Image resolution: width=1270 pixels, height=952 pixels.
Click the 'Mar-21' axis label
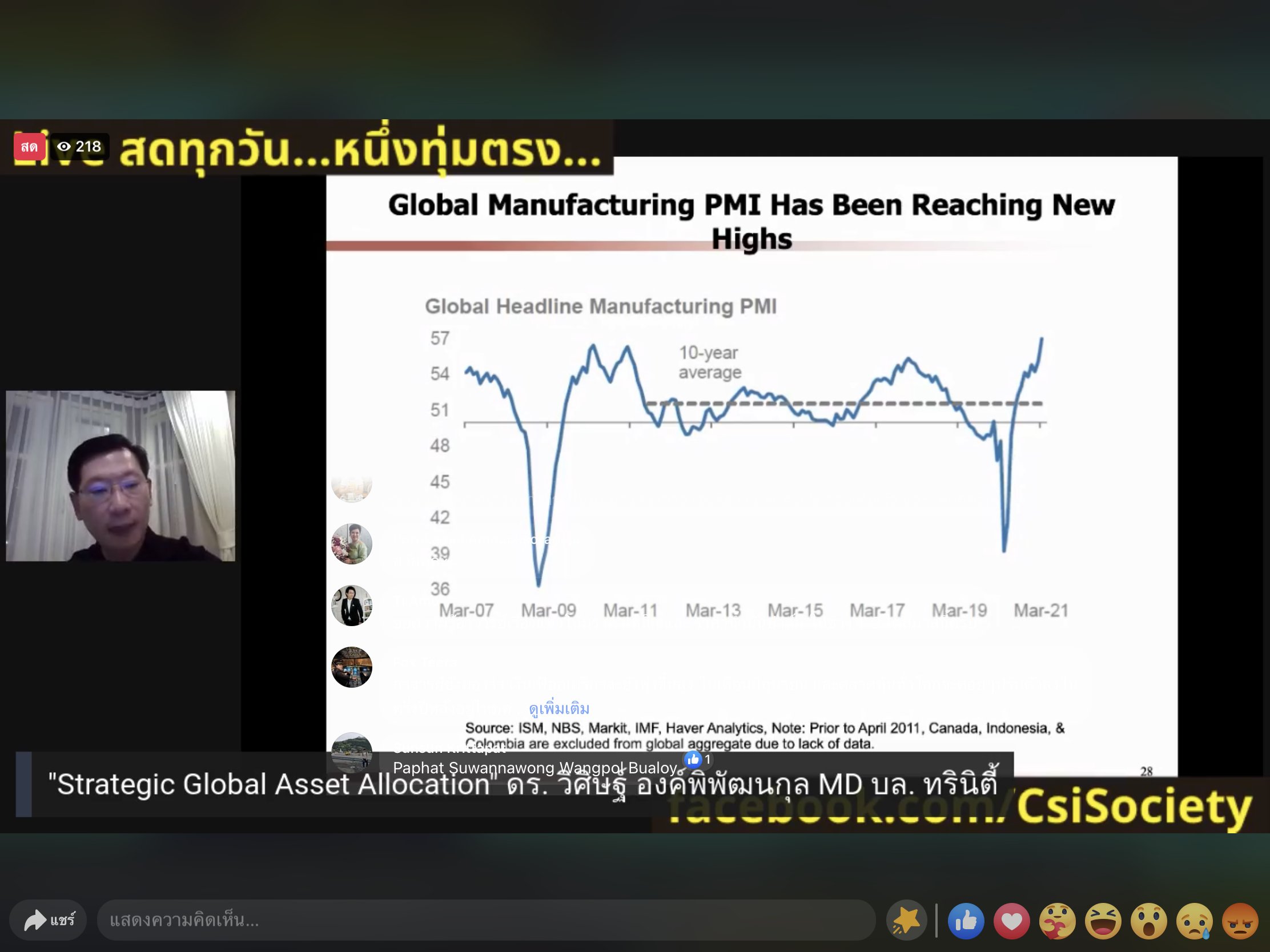pos(1041,610)
